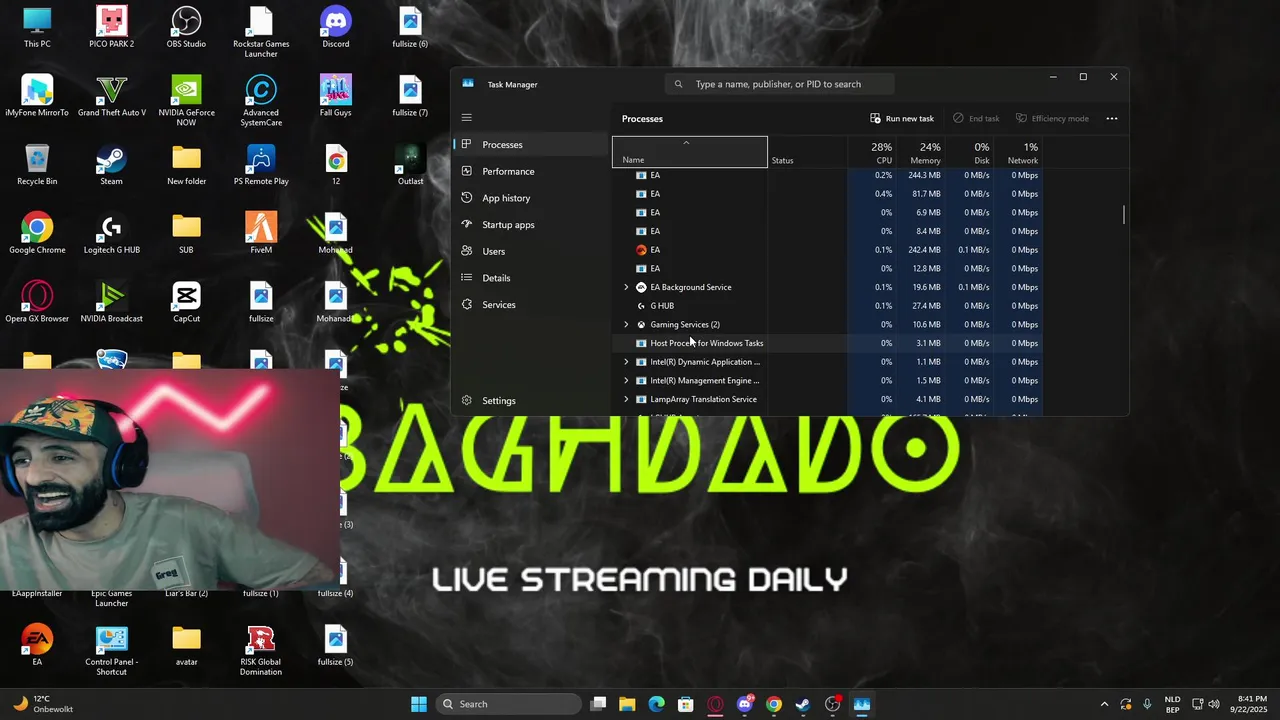Expand the Gaming Services (2) group
Image resolution: width=1280 pixels, height=720 pixels.
pyautogui.click(x=626, y=324)
